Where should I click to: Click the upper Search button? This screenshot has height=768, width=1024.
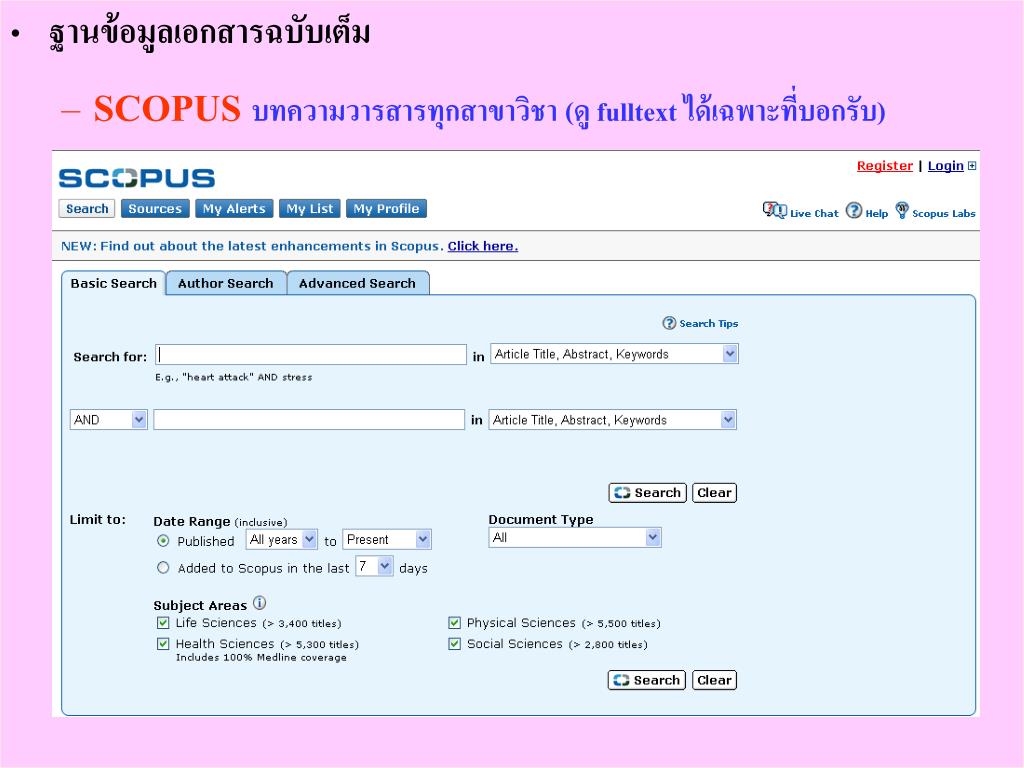(647, 492)
